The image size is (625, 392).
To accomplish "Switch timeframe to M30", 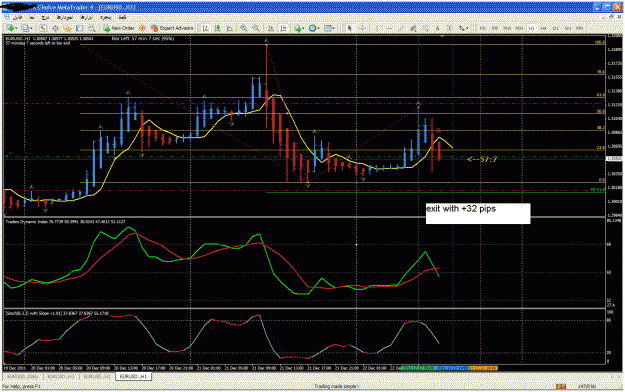I will tap(519, 28).
